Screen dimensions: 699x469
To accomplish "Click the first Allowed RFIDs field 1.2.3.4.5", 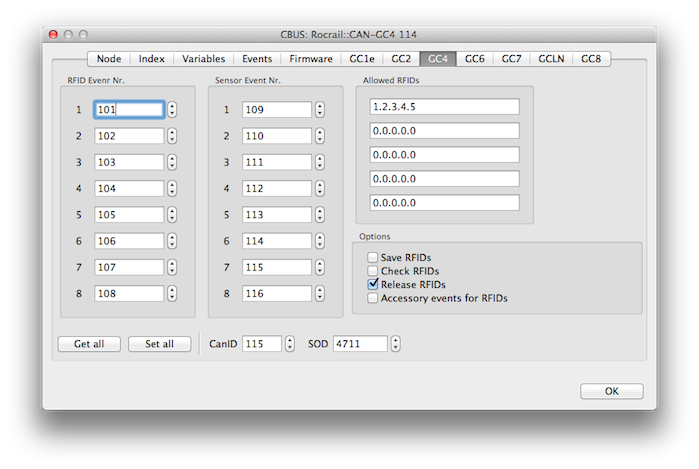I will [x=445, y=106].
